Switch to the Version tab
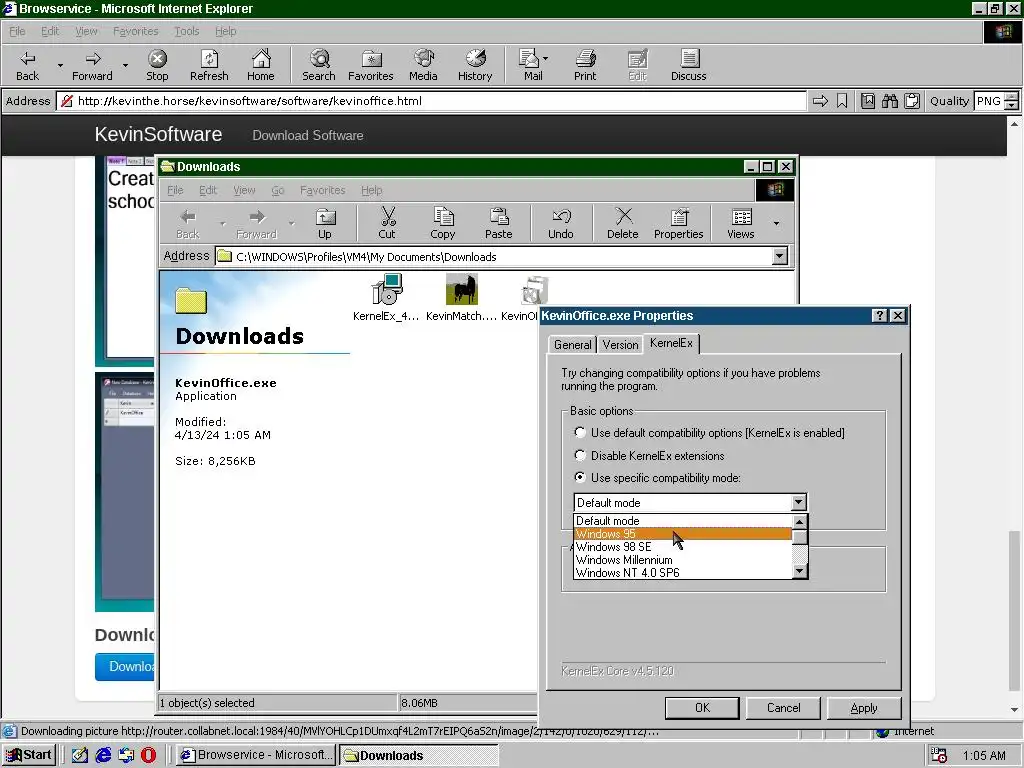The width and height of the screenshot is (1024, 768). click(x=620, y=345)
